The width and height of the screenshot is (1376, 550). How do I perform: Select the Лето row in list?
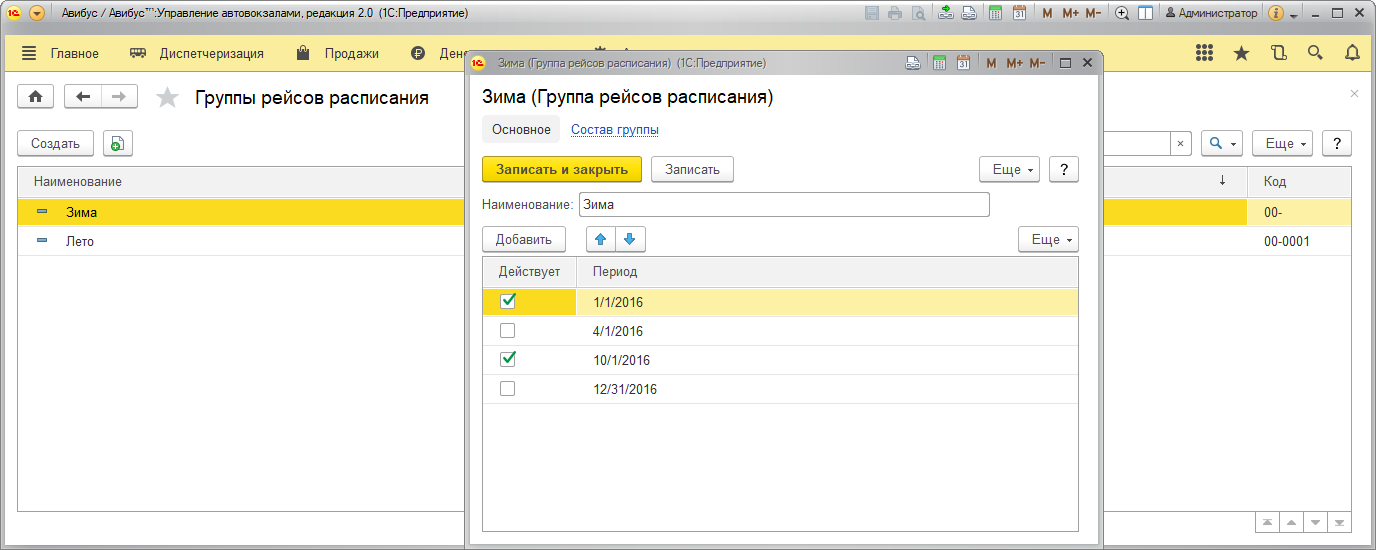tap(80, 241)
